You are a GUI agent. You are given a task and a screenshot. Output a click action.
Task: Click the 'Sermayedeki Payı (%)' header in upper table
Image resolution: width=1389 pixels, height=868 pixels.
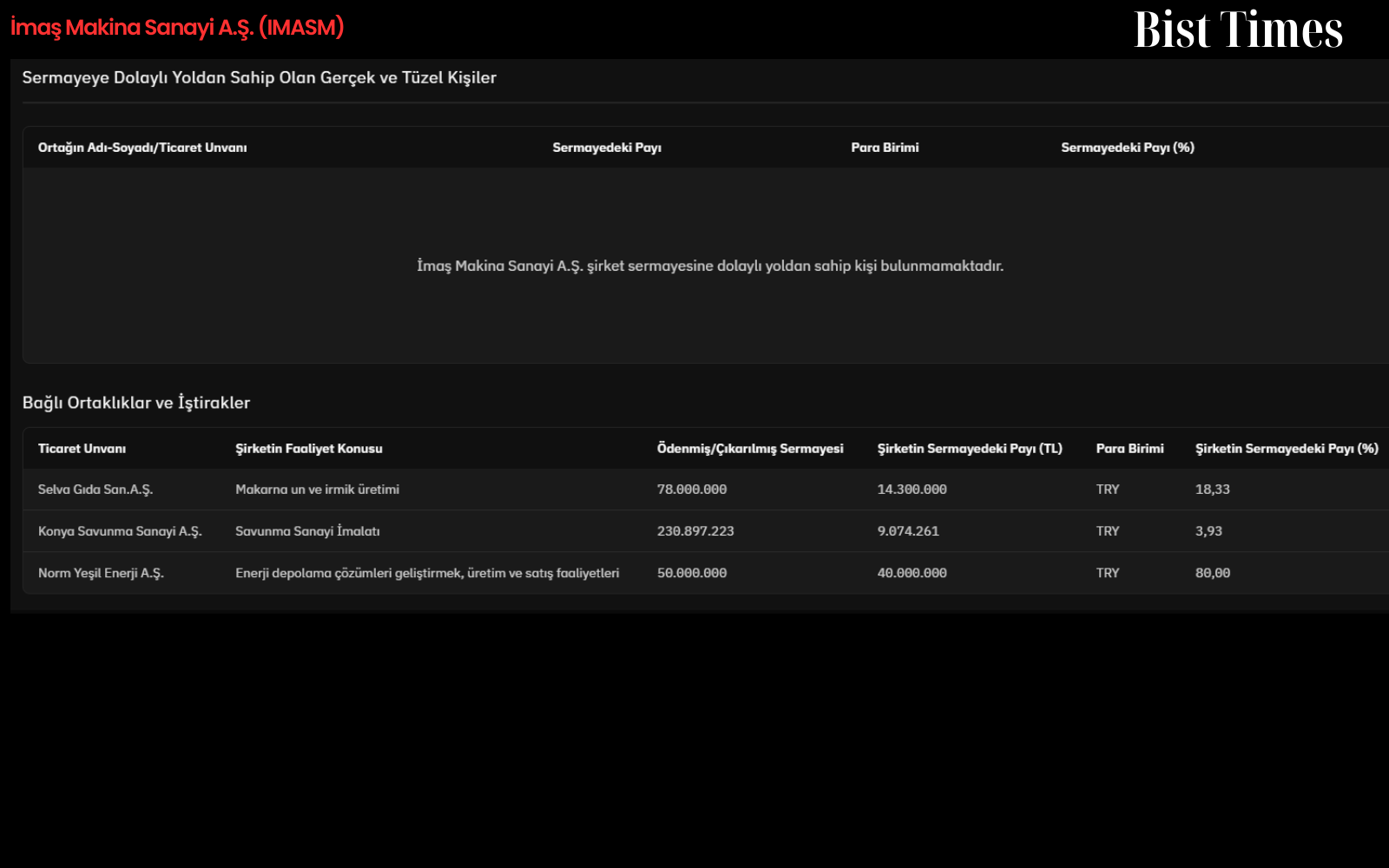[x=1128, y=148]
